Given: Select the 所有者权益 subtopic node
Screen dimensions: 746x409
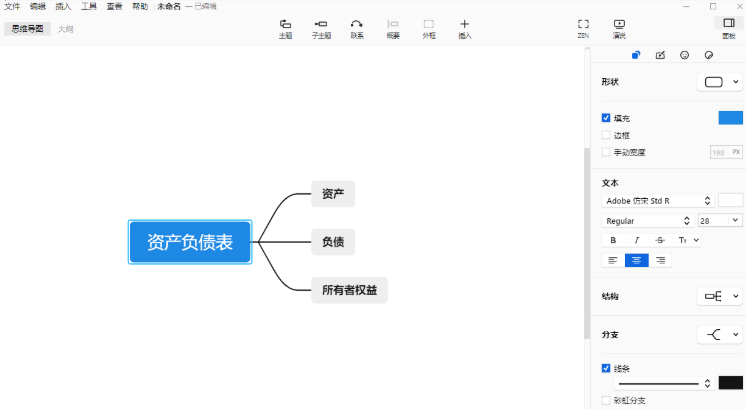Looking at the screenshot, I should (x=350, y=290).
